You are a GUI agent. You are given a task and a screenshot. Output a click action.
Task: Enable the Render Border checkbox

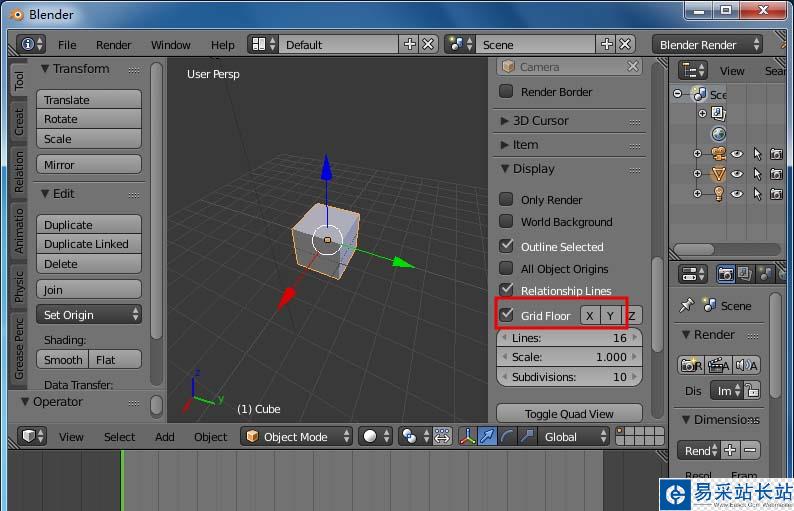[x=506, y=91]
